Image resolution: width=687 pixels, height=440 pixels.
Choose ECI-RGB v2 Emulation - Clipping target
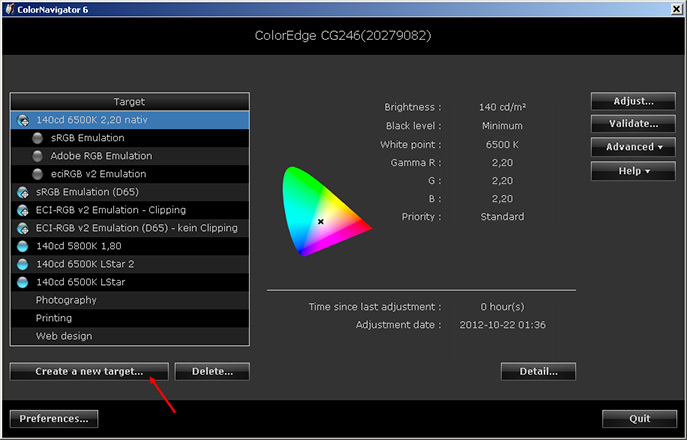(x=130, y=210)
